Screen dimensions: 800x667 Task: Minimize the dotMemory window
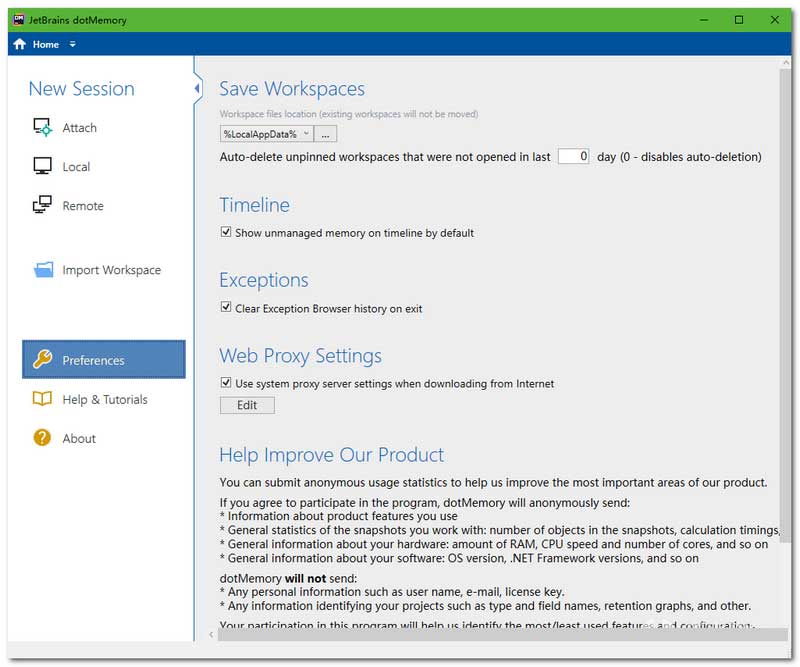tap(704, 20)
